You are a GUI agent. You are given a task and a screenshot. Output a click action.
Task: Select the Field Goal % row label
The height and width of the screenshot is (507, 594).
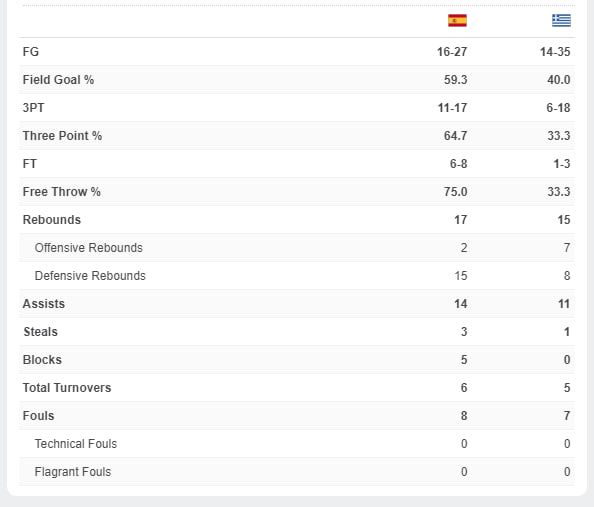[58, 80]
